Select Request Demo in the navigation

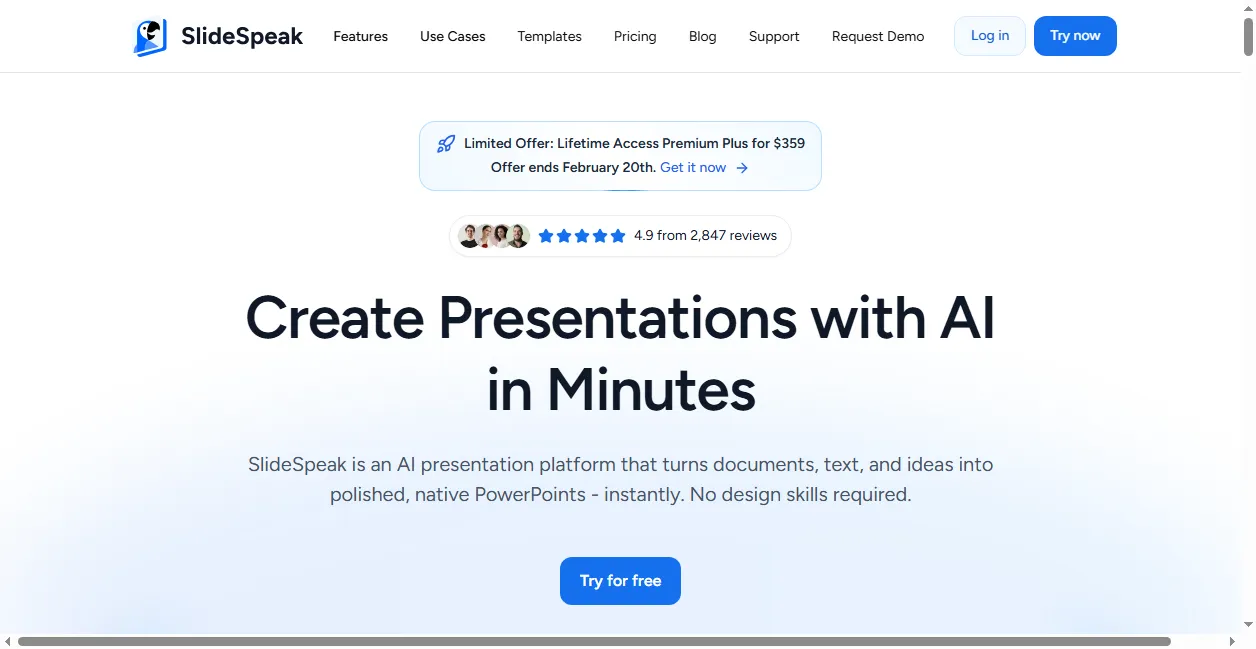click(x=877, y=36)
